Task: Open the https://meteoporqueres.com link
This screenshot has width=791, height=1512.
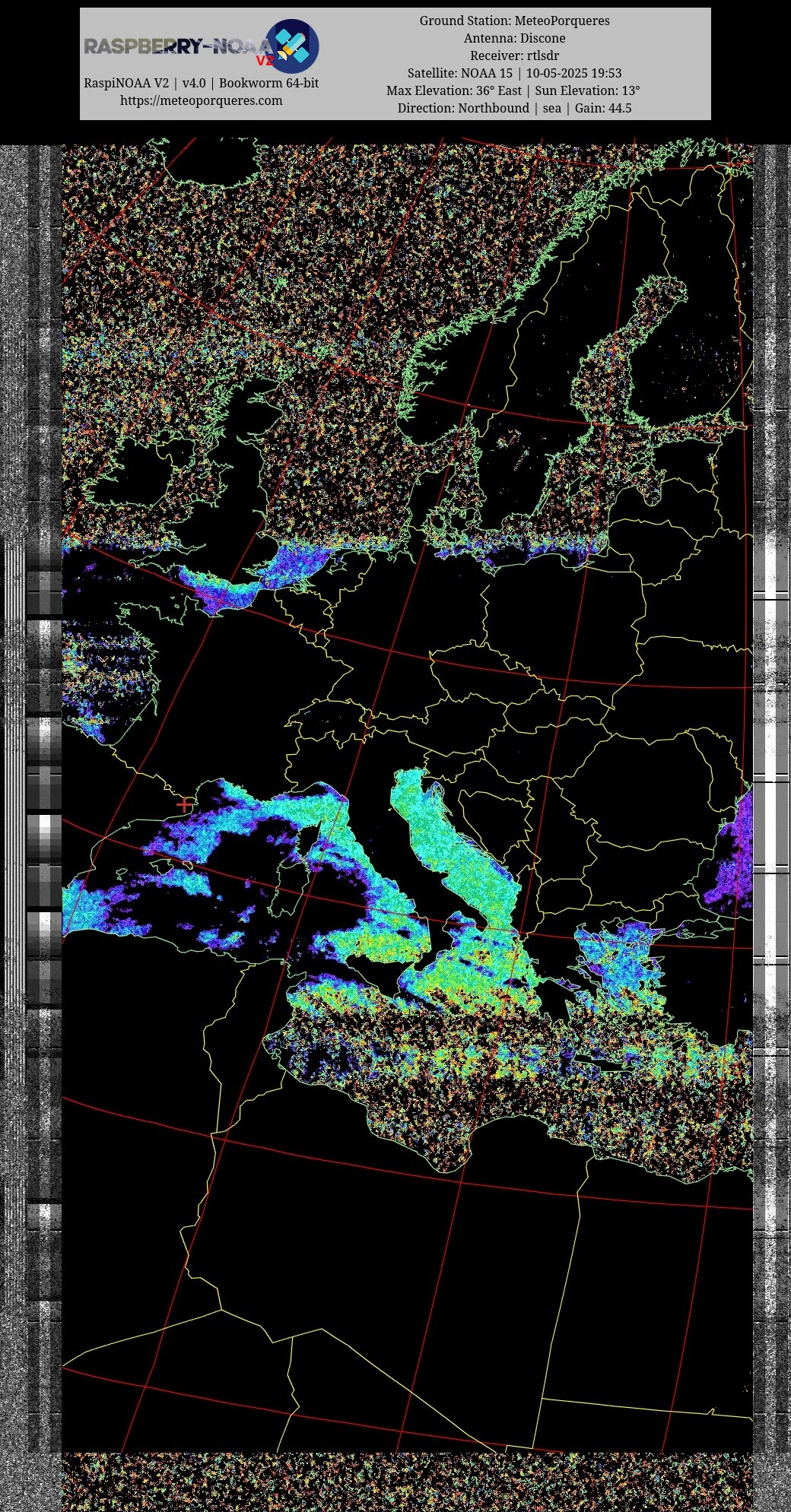Action: (201, 100)
